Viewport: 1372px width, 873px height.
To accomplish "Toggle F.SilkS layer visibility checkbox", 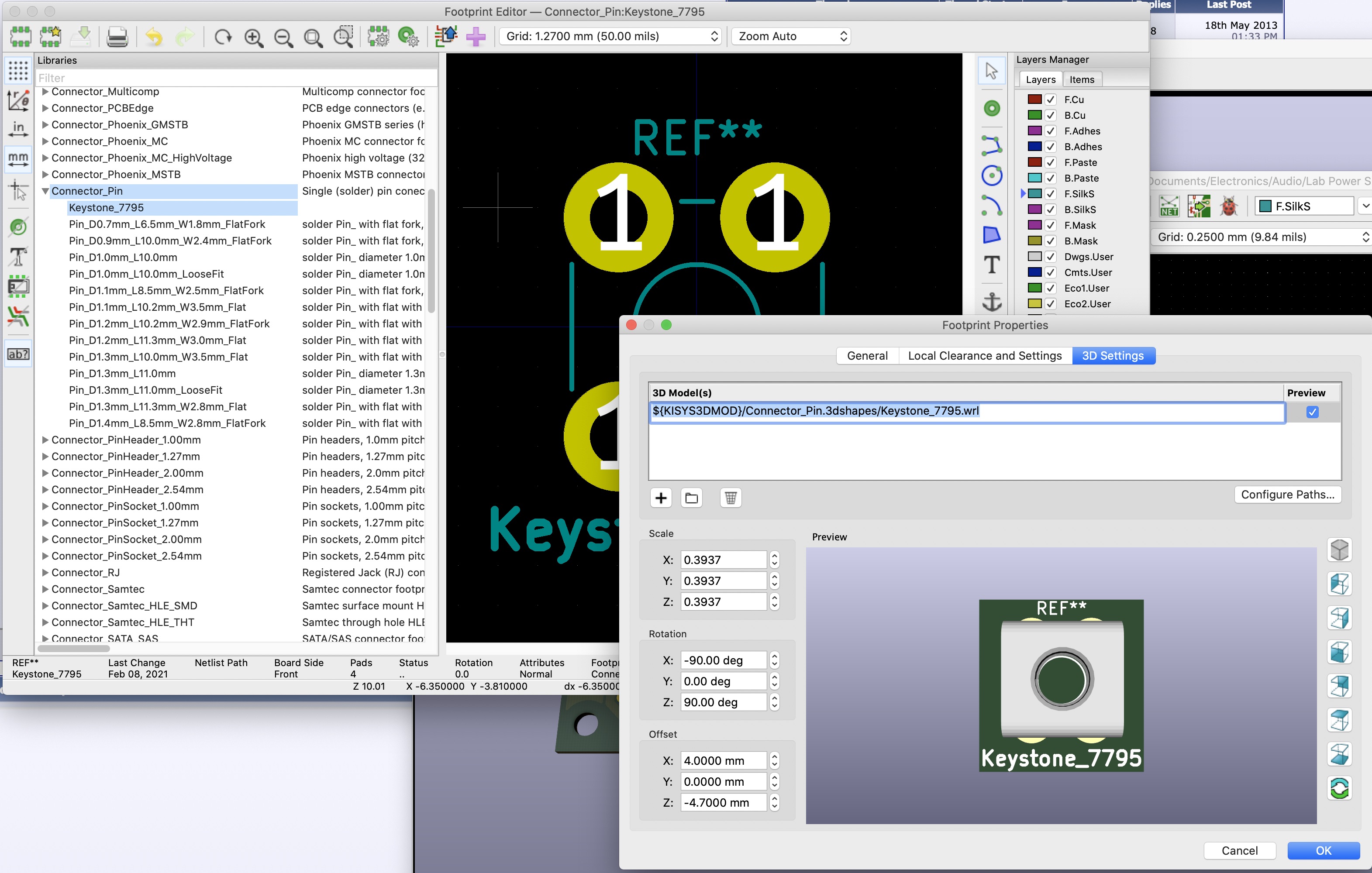I will (x=1051, y=194).
